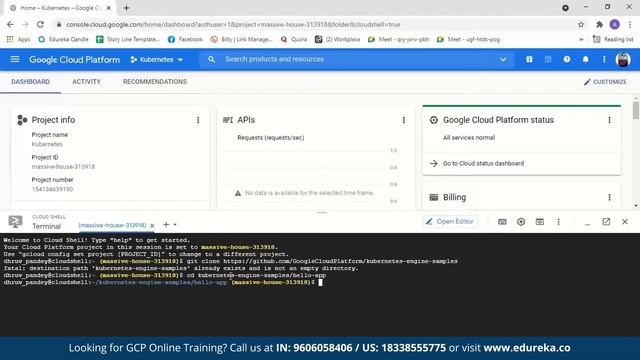Click the search magnifier icon
The height and width of the screenshot is (360, 640).
coord(211,60)
